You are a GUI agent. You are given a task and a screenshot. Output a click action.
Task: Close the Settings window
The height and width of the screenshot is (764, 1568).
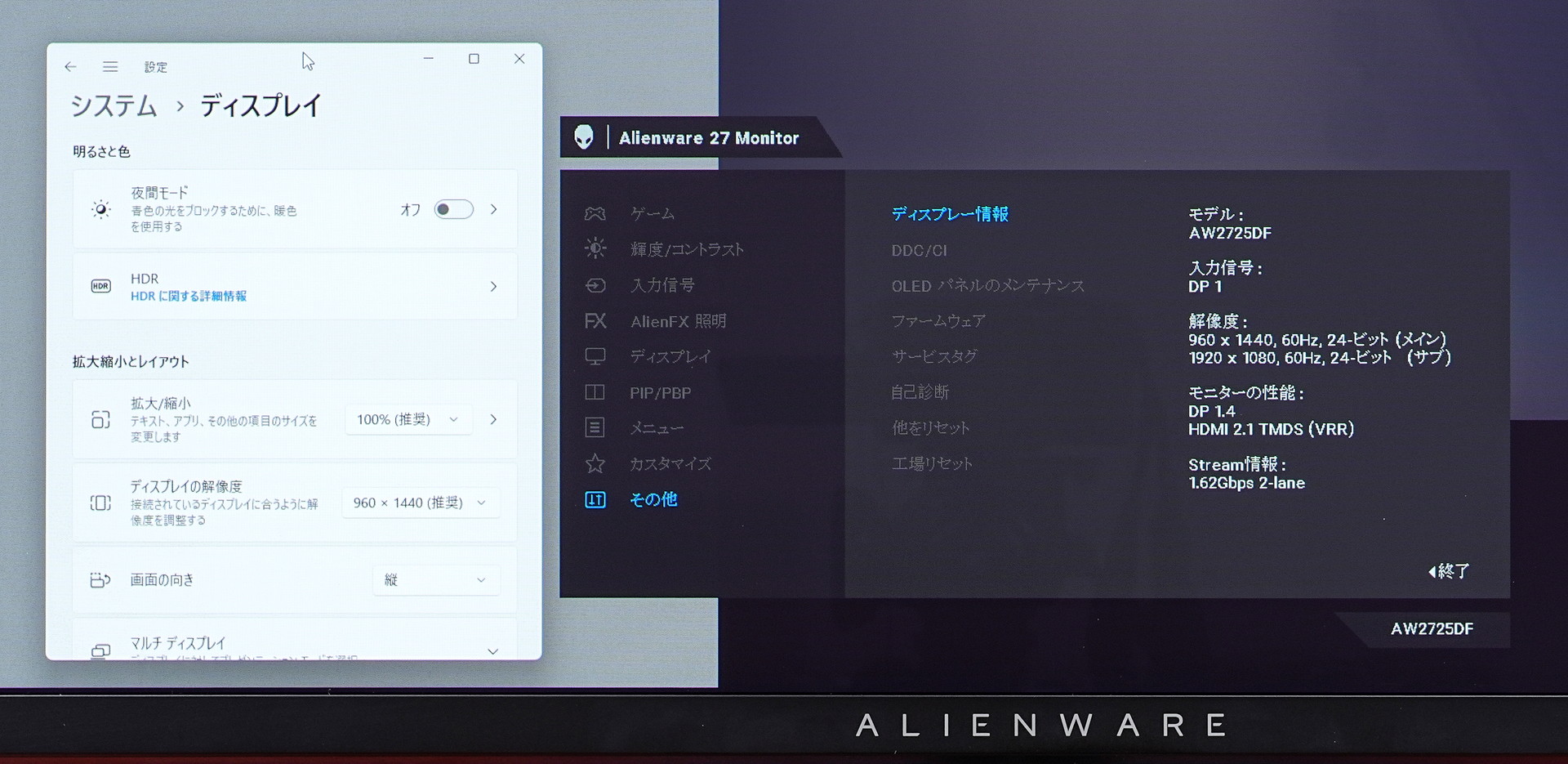click(519, 59)
